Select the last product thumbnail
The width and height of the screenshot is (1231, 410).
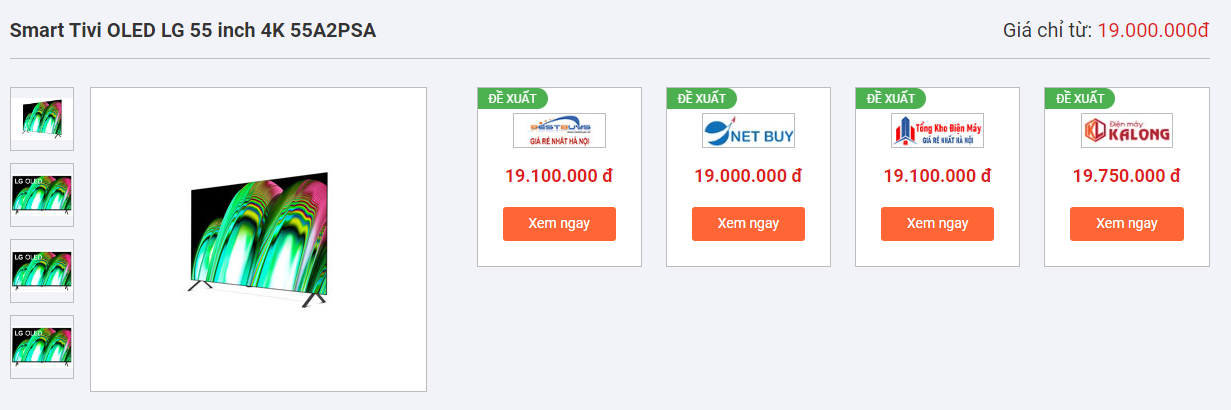pyautogui.click(x=42, y=347)
